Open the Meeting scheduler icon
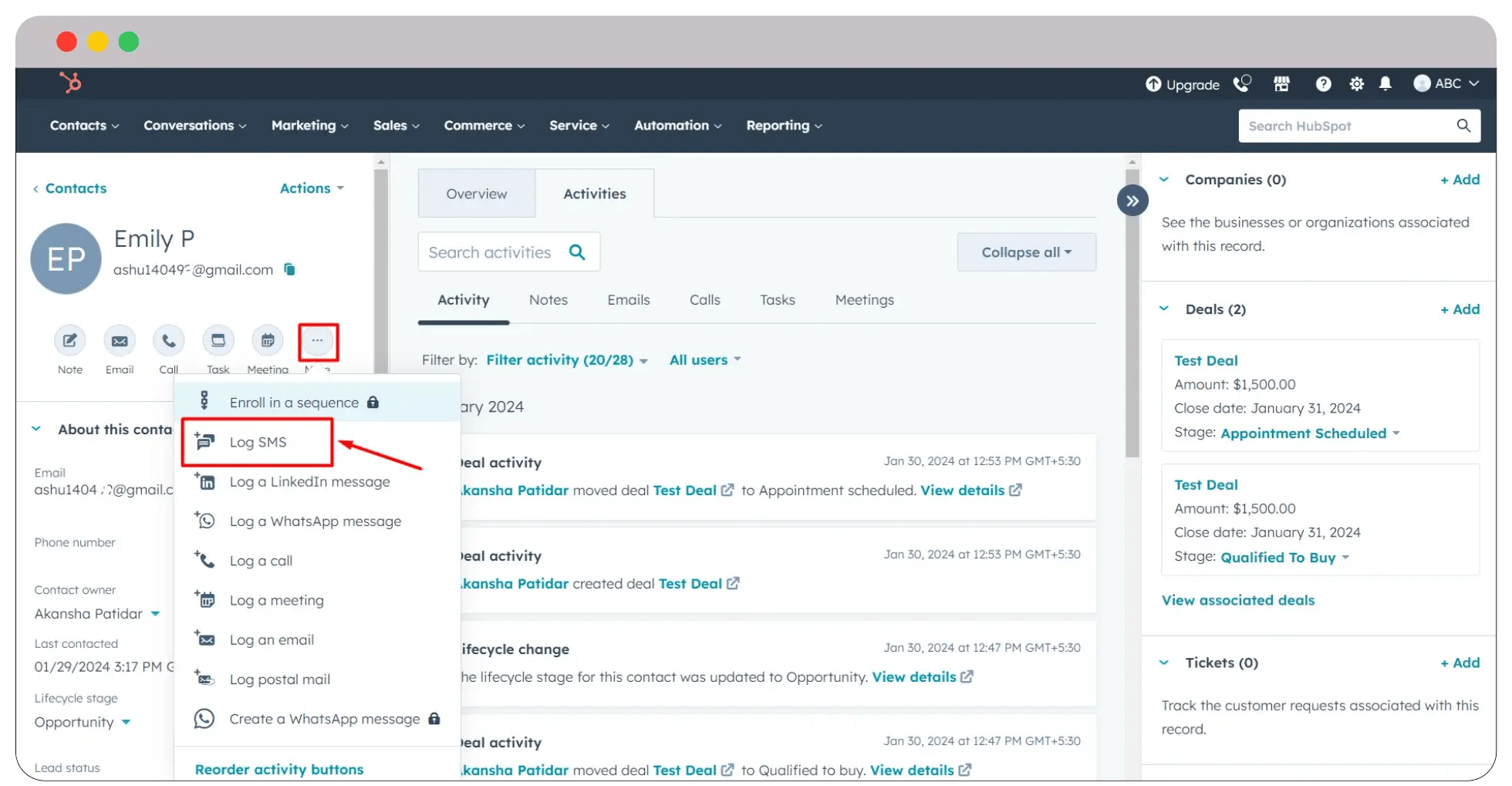1512x786 pixels. click(268, 340)
